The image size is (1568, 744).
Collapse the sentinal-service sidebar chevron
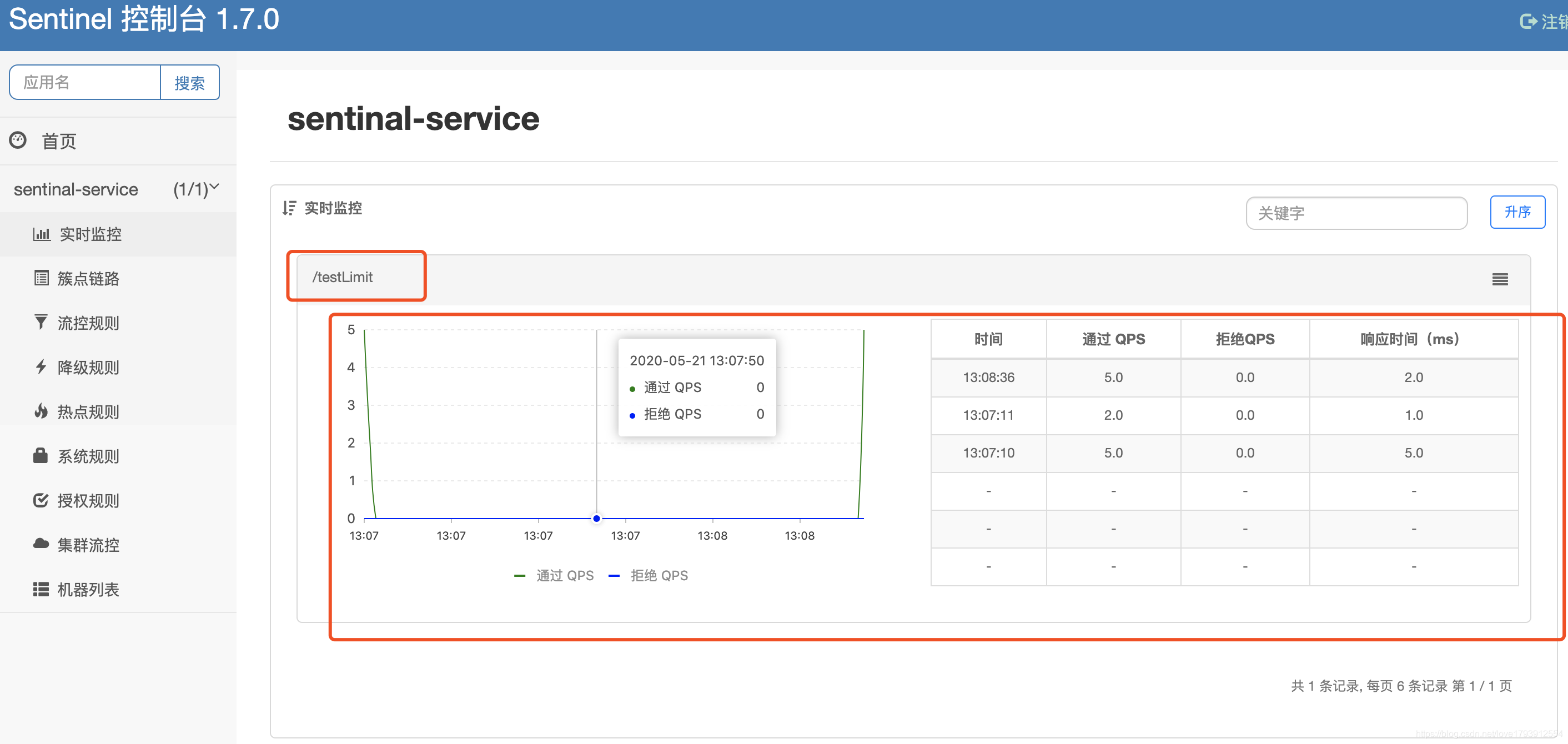coord(214,187)
